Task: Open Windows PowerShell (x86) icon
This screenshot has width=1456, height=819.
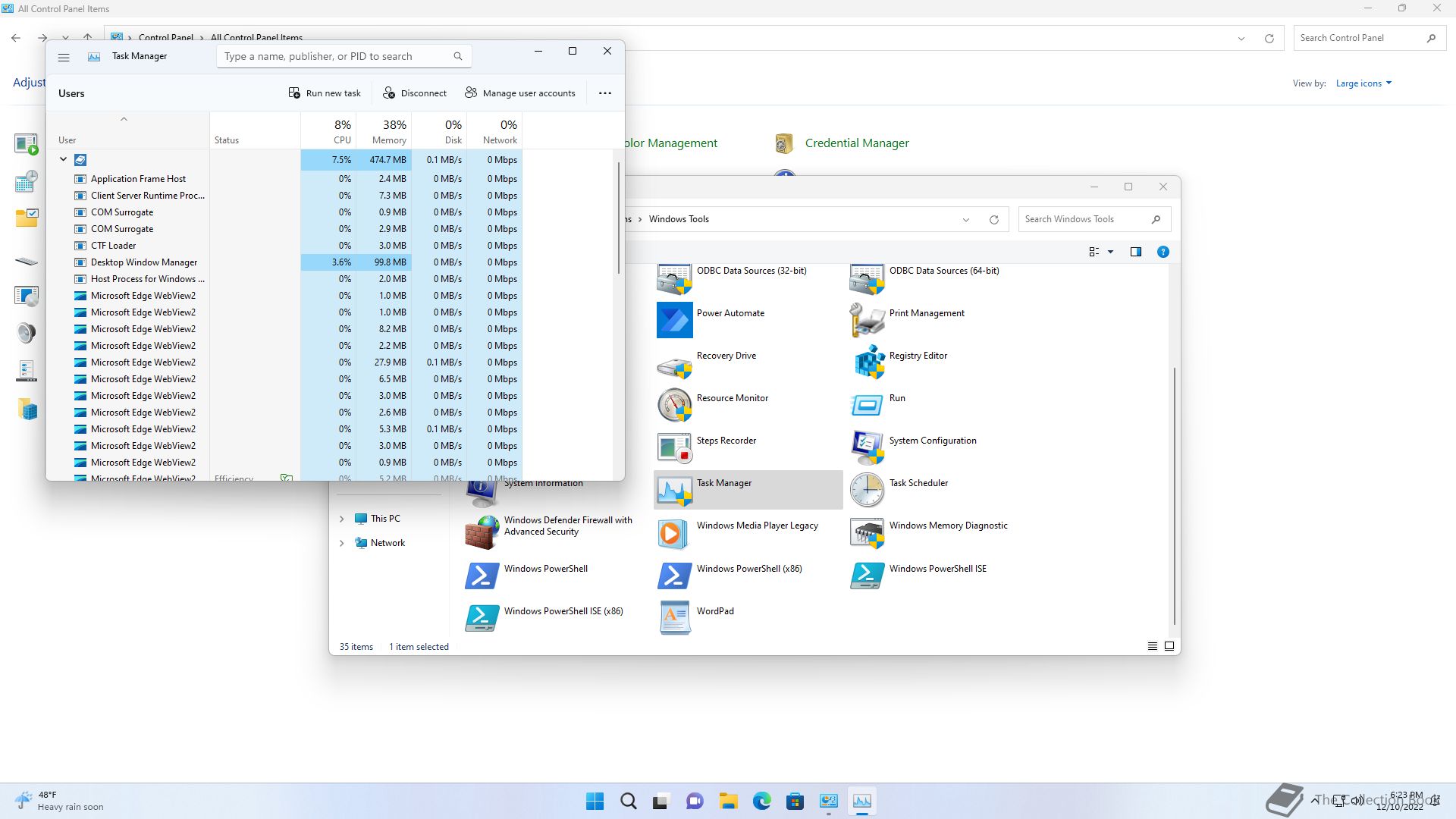Action: click(674, 576)
